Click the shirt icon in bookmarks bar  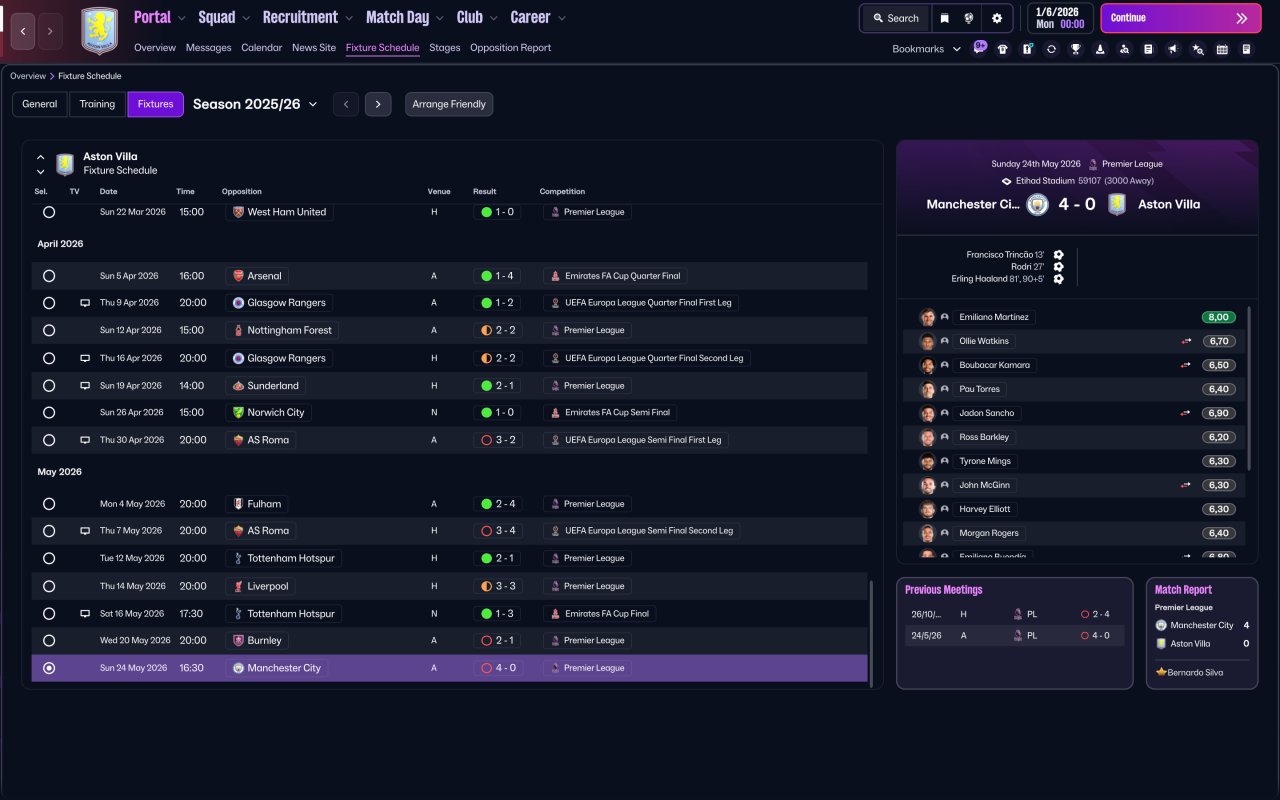point(1003,49)
